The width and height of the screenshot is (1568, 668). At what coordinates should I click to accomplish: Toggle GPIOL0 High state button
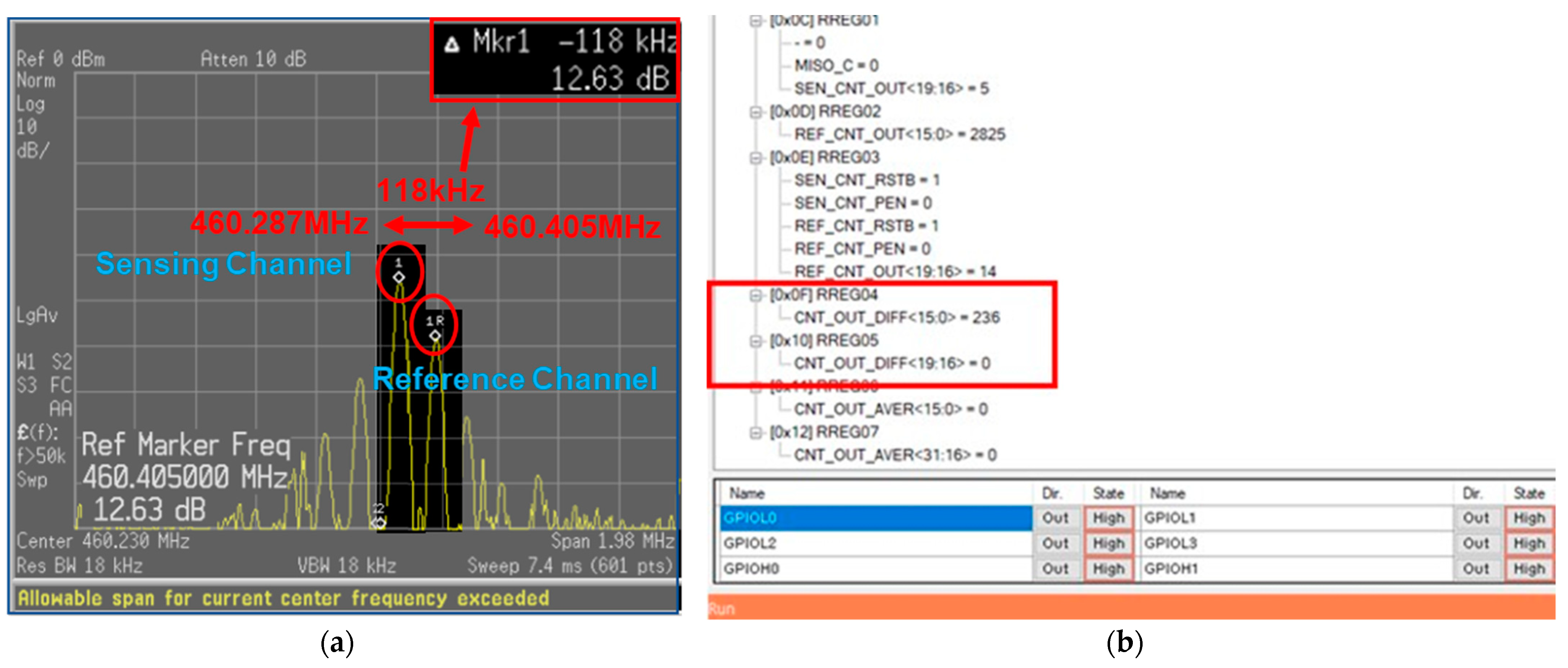tap(1108, 518)
